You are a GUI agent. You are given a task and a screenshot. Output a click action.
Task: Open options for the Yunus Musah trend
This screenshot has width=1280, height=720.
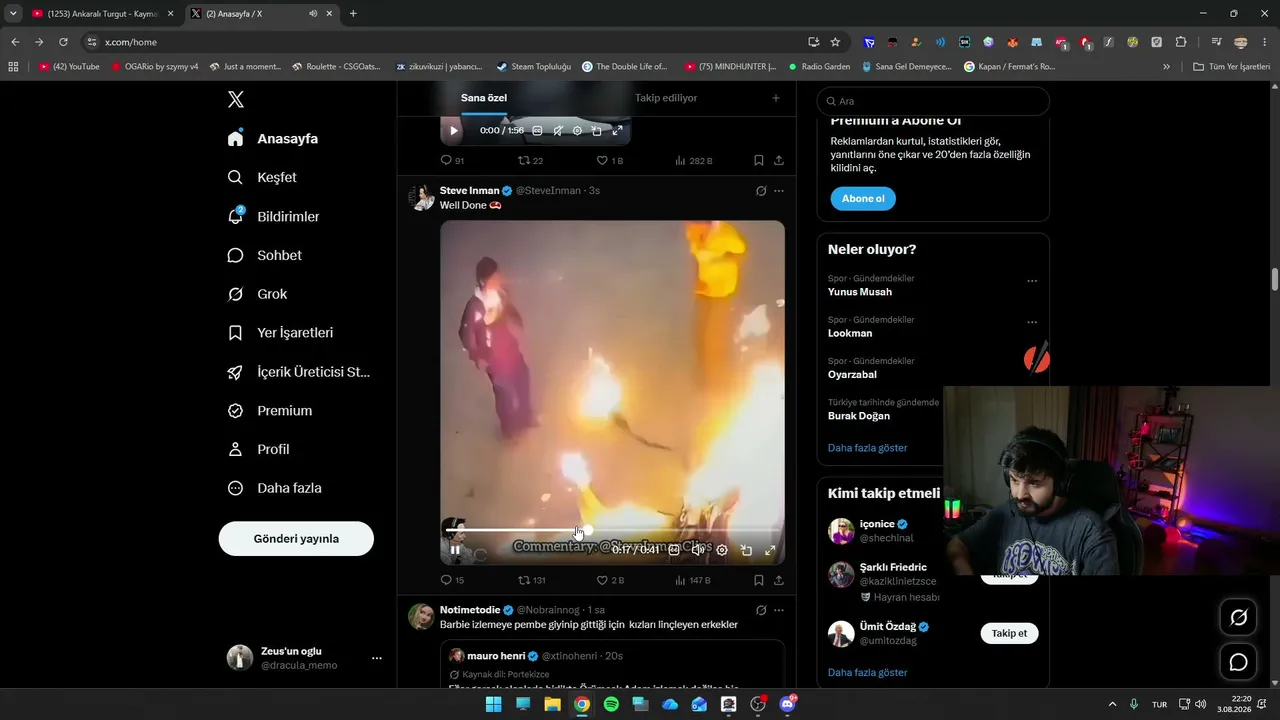(x=1032, y=281)
